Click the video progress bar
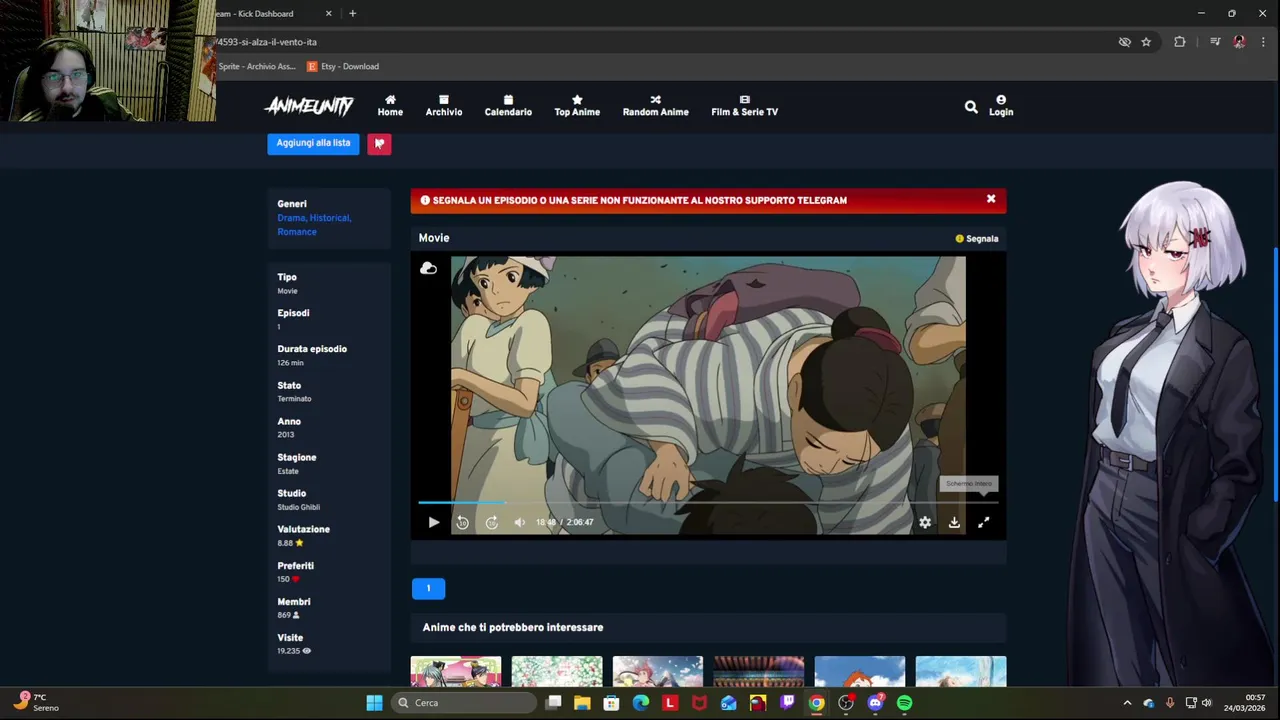1280x720 pixels. tap(708, 502)
